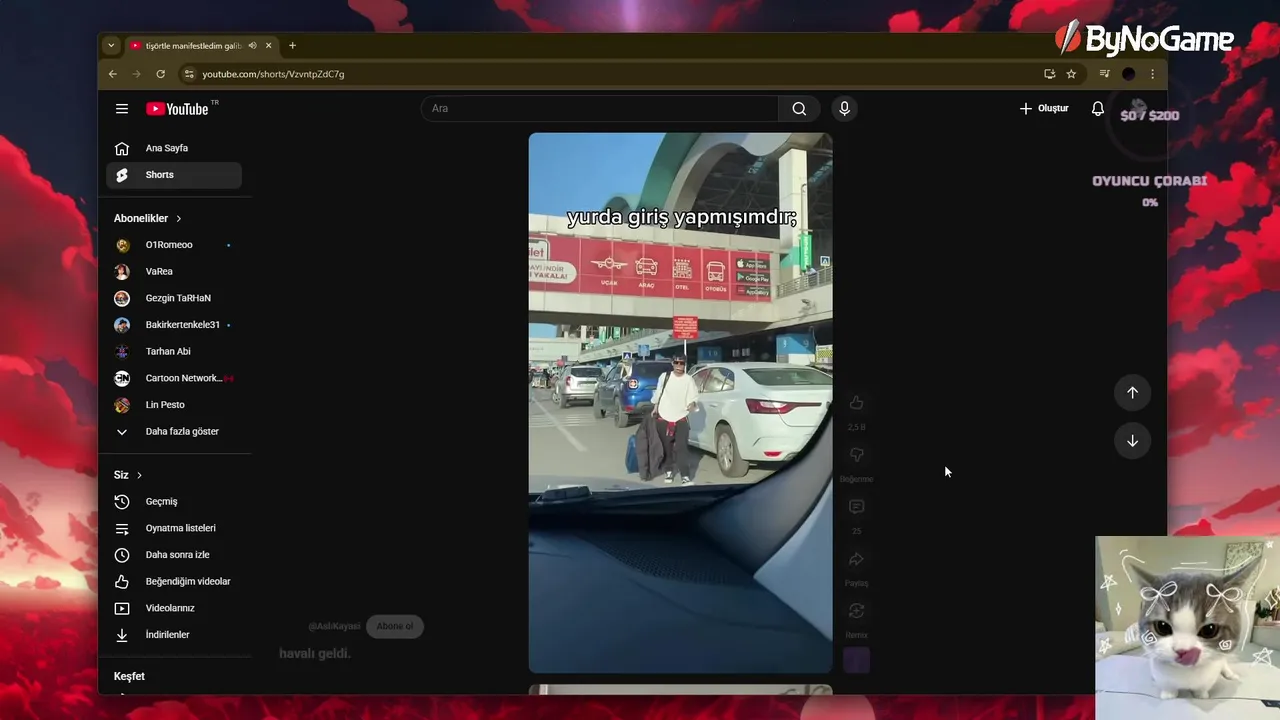Open the browser three-dot menu
The image size is (1280, 720).
click(1152, 74)
